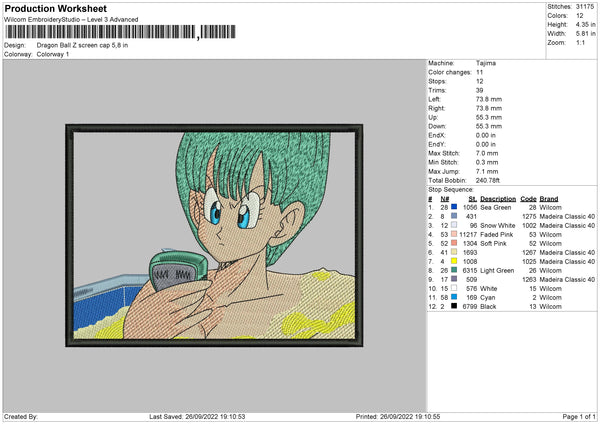Click the Height value 4.35 in
The image size is (600, 424).
pyautogui.click(x=586, y=24)
